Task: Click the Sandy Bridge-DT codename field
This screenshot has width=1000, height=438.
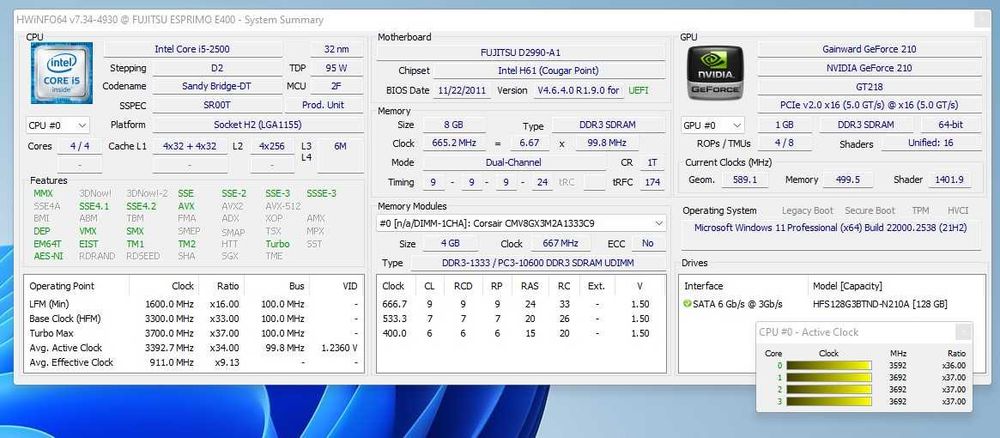Action: click(217, 86)
